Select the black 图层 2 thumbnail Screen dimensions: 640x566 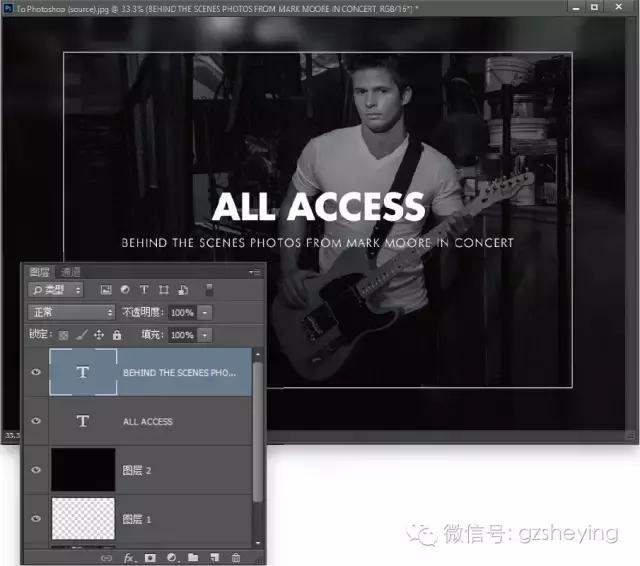[83, 470]
